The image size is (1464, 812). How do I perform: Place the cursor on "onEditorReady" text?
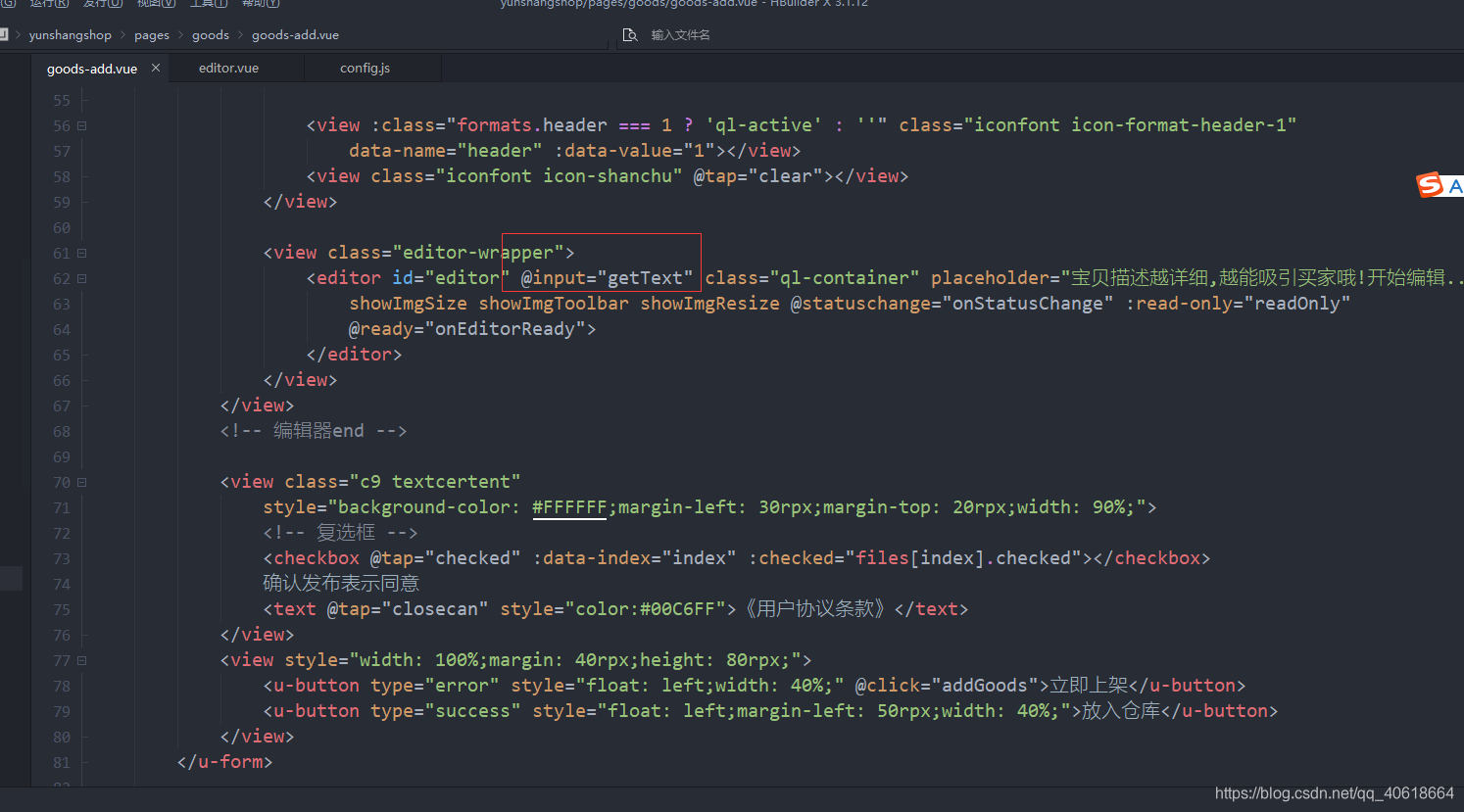[x=505, y=329]
